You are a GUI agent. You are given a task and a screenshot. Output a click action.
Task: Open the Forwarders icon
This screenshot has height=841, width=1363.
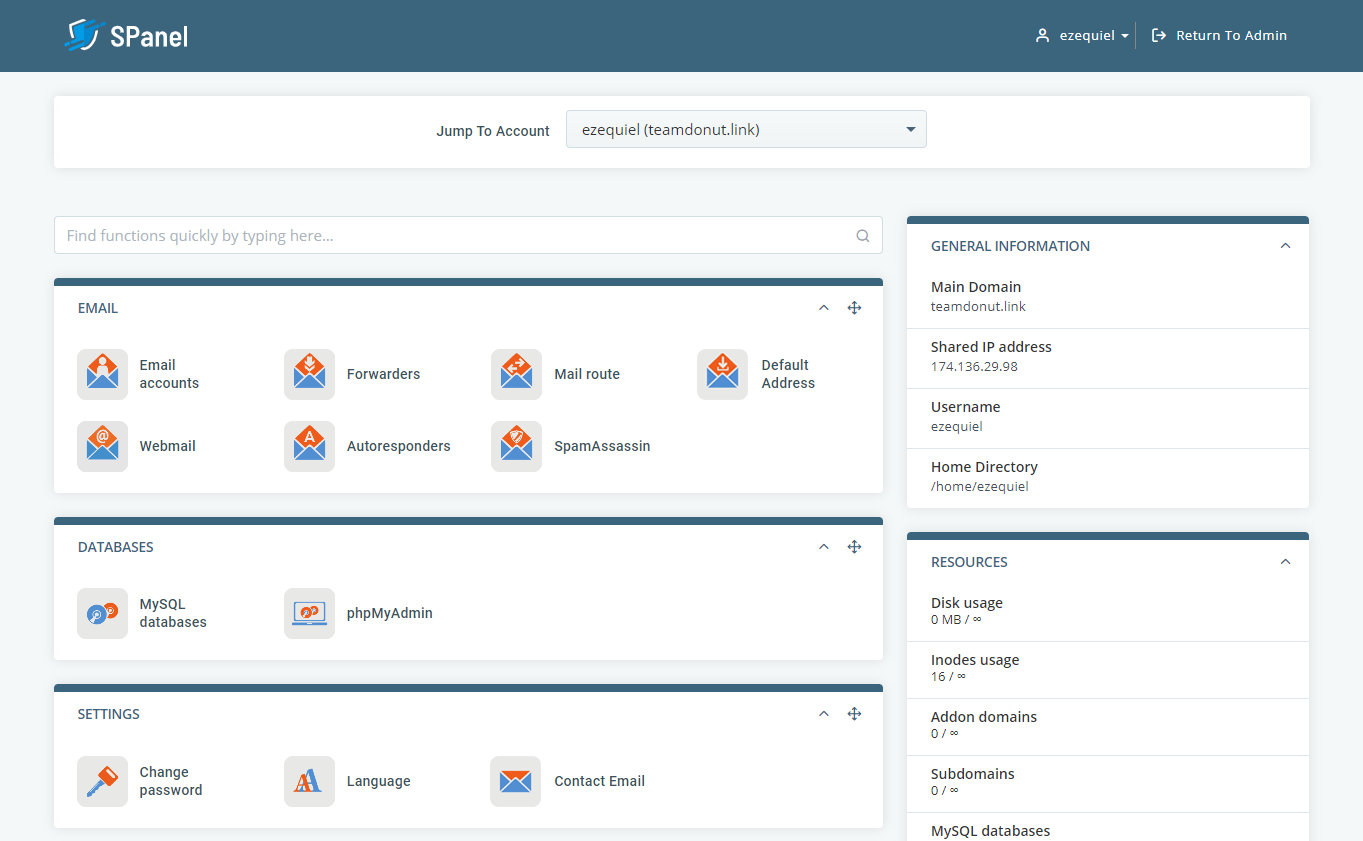[309, 374]
